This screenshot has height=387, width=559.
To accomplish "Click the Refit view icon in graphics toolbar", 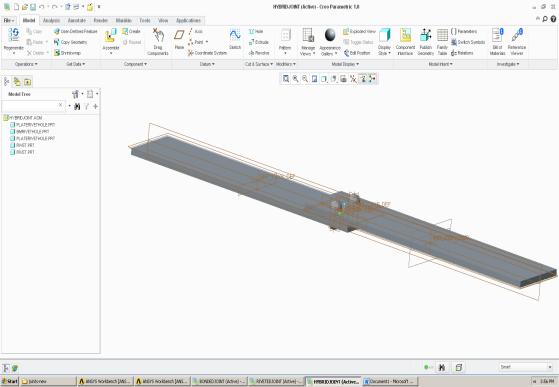I will [x=286, y=79].
